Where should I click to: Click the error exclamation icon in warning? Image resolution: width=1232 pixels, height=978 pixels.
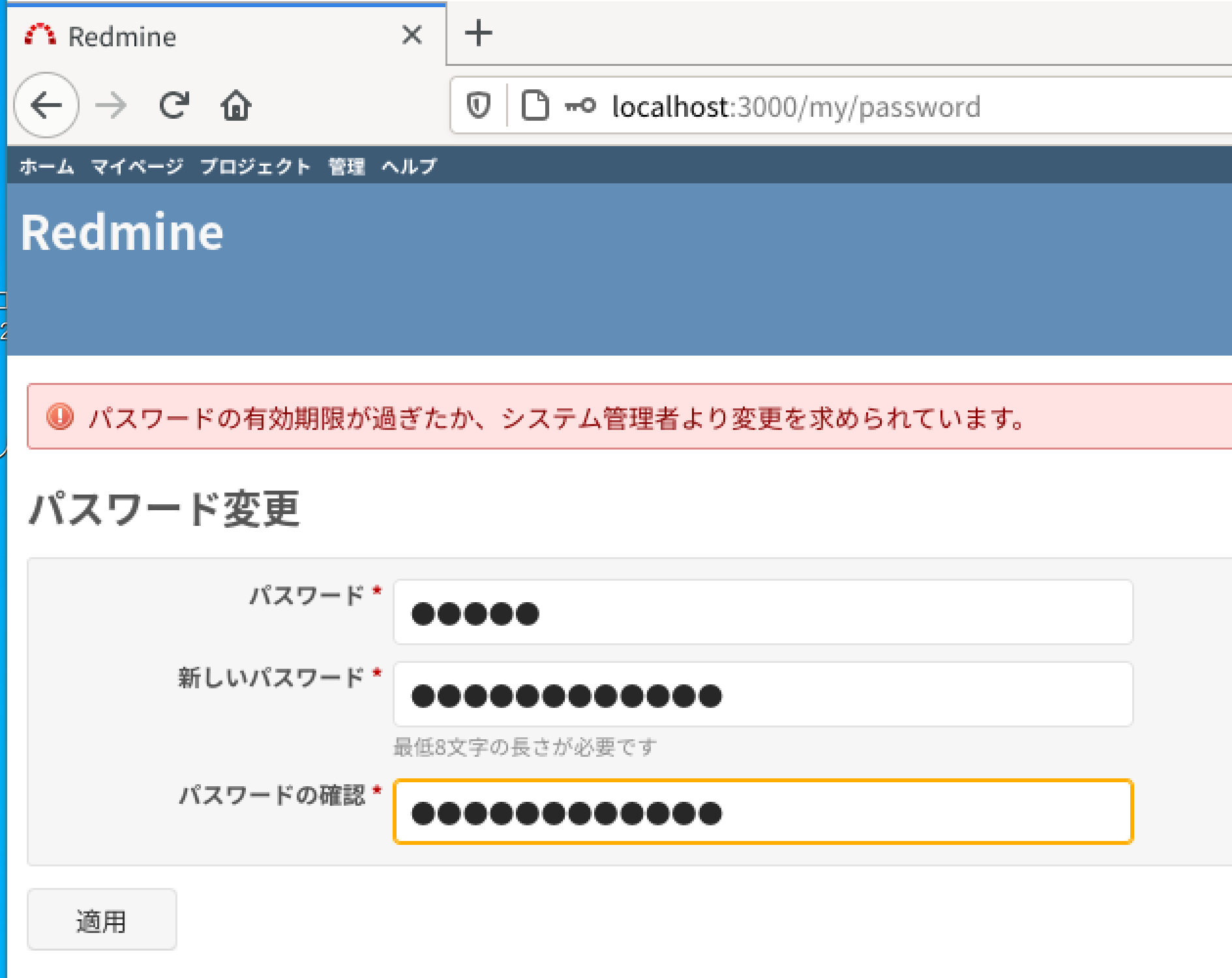60,416
